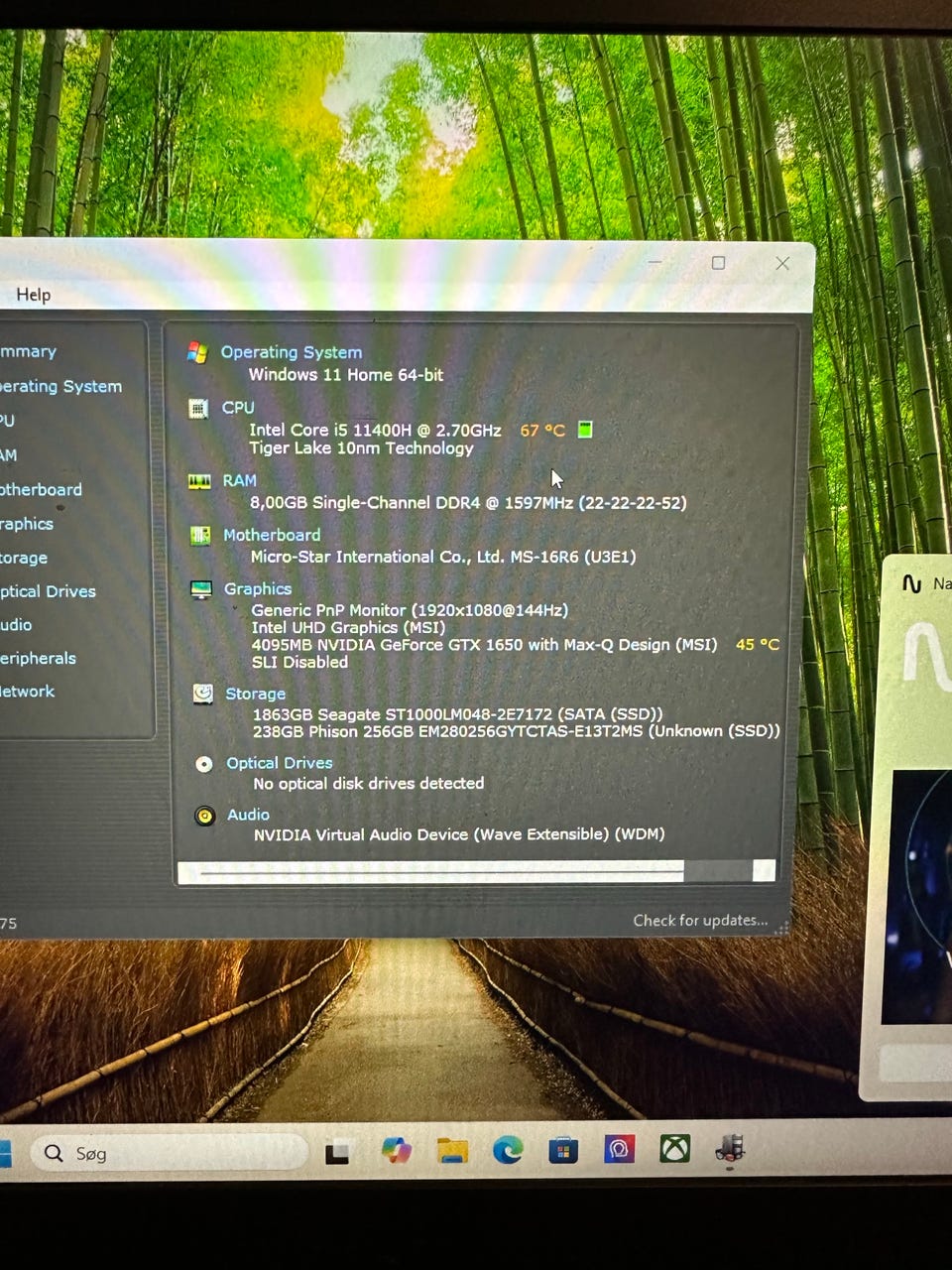Click the GPU temperature 45 °C value
952x1270 pixels.
[758, 645]
